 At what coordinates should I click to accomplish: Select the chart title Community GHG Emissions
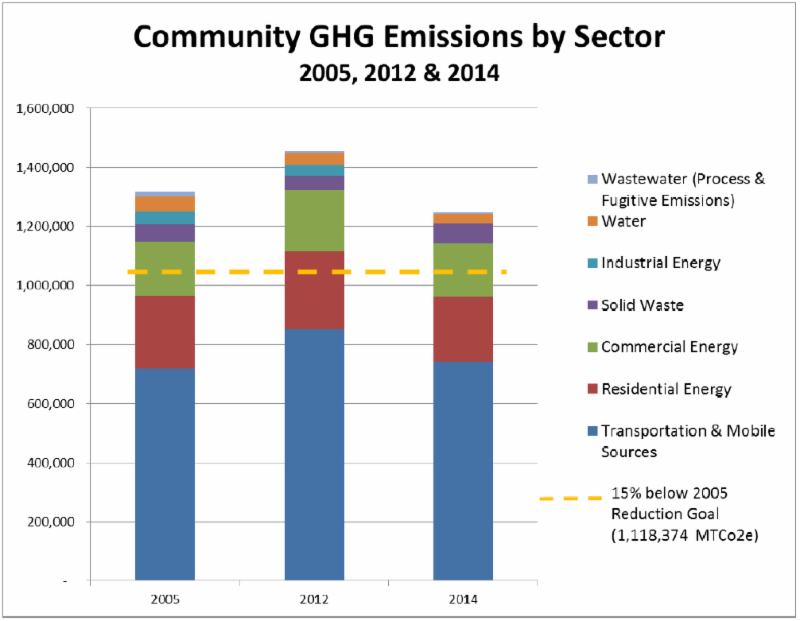(x=399, y=37)
